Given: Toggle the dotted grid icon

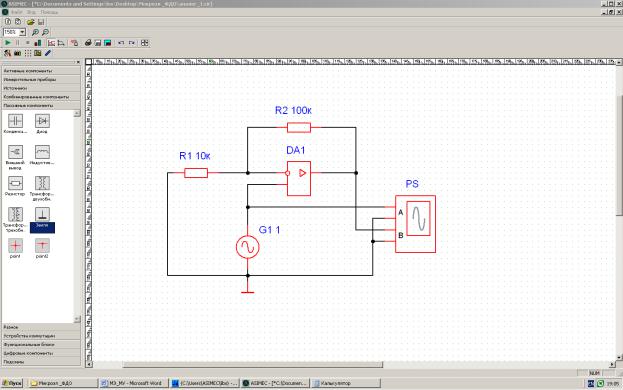Looking at the screenshot, I should [28, 53].
